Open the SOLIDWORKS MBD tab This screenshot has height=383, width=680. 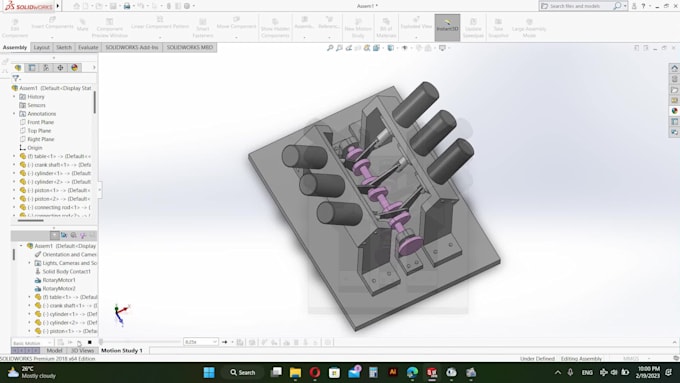[x=190, y=47]
